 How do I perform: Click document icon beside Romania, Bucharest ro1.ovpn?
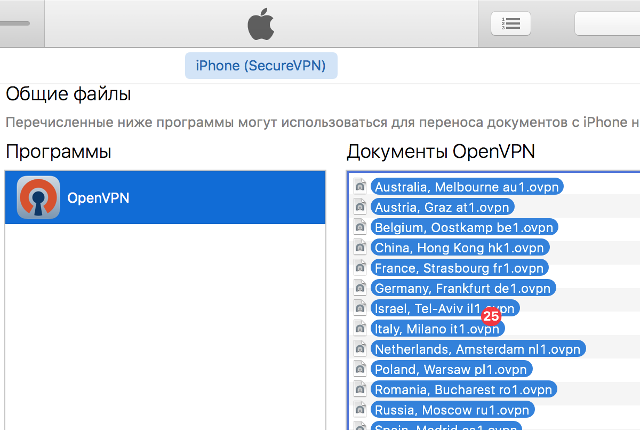tap(360, 389)
